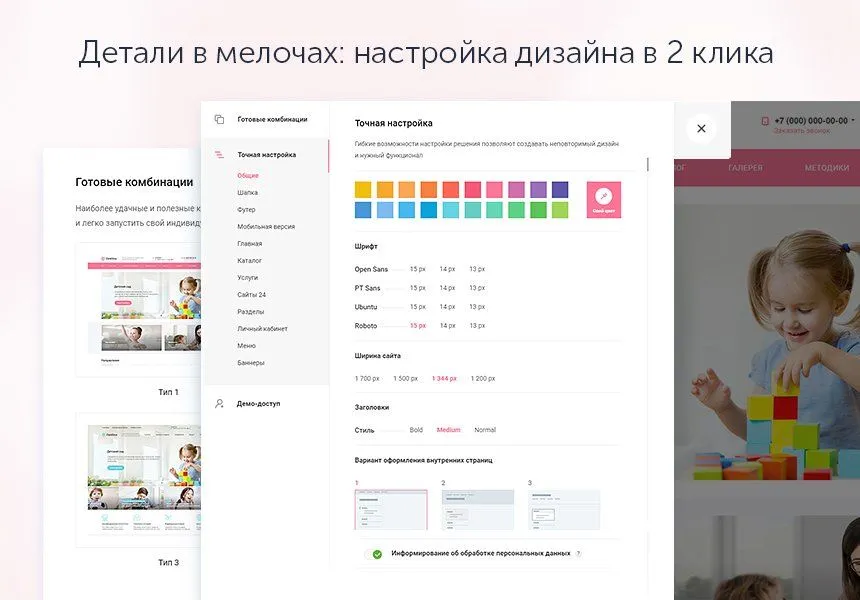Click the Готовые комбинации copy icon
This screenshot has width=860, height=600.
coord(219,119)
